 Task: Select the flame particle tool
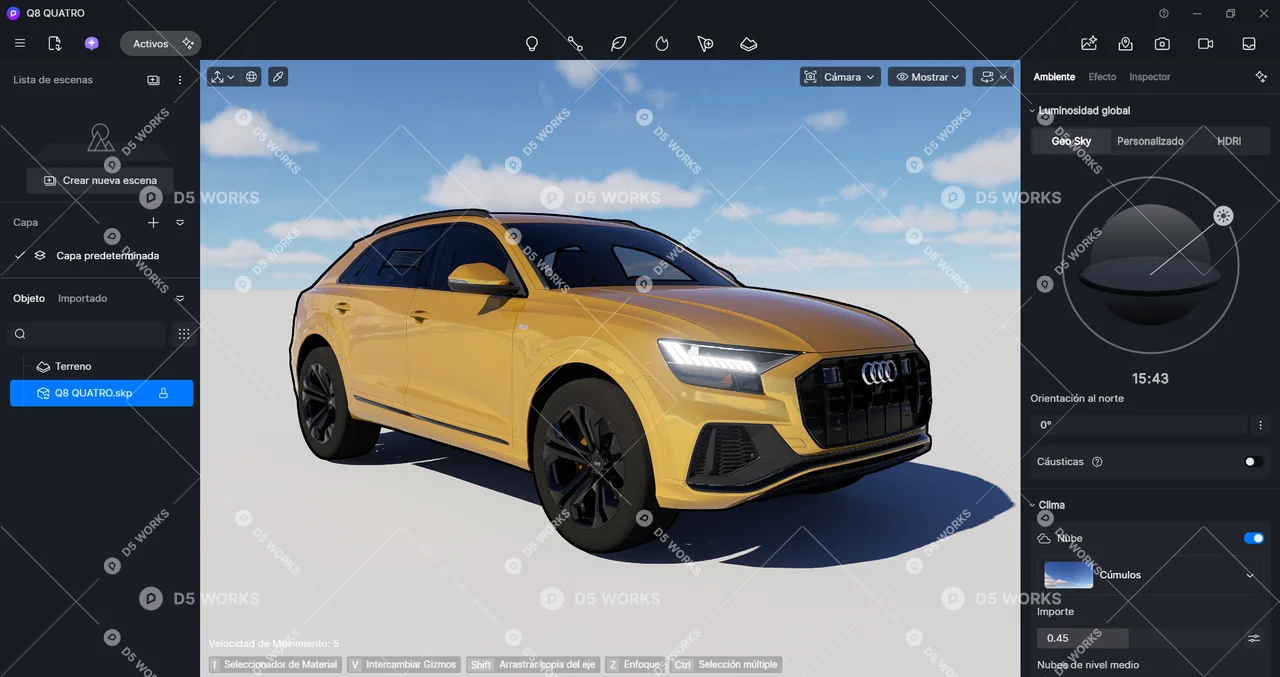click(662, 44)
